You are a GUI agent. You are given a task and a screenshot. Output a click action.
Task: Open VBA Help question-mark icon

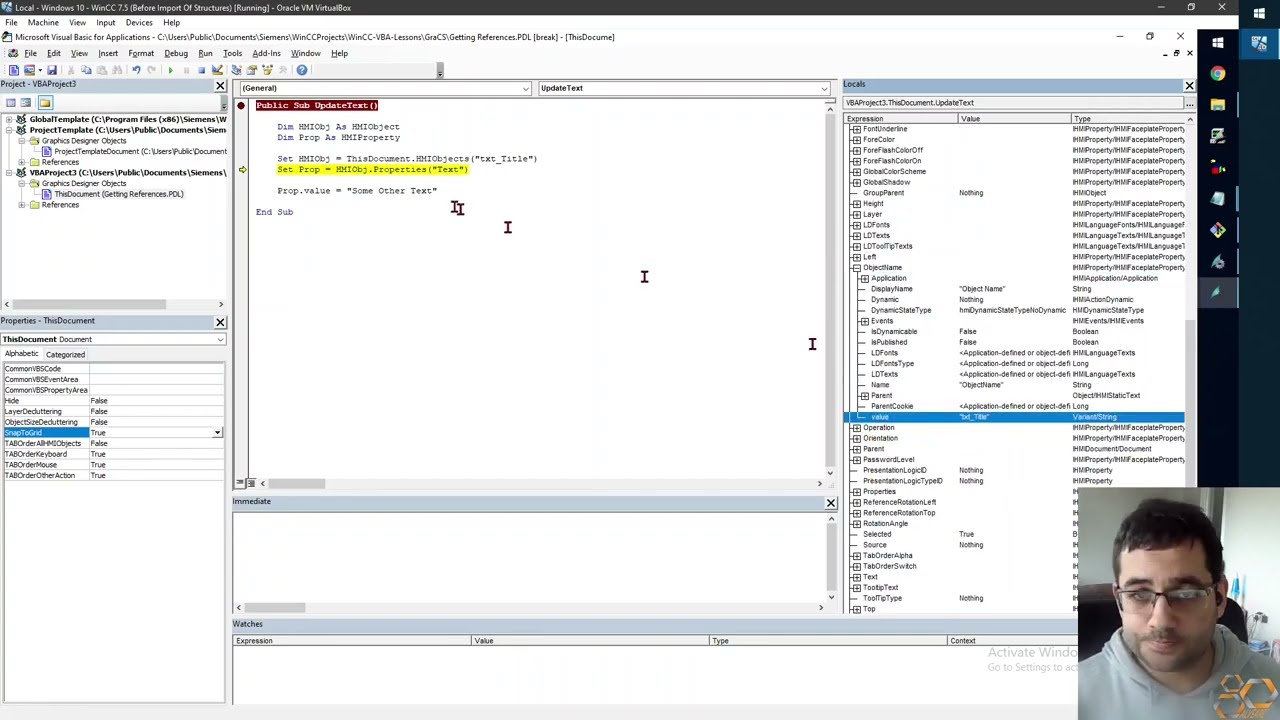click(302, 70)
